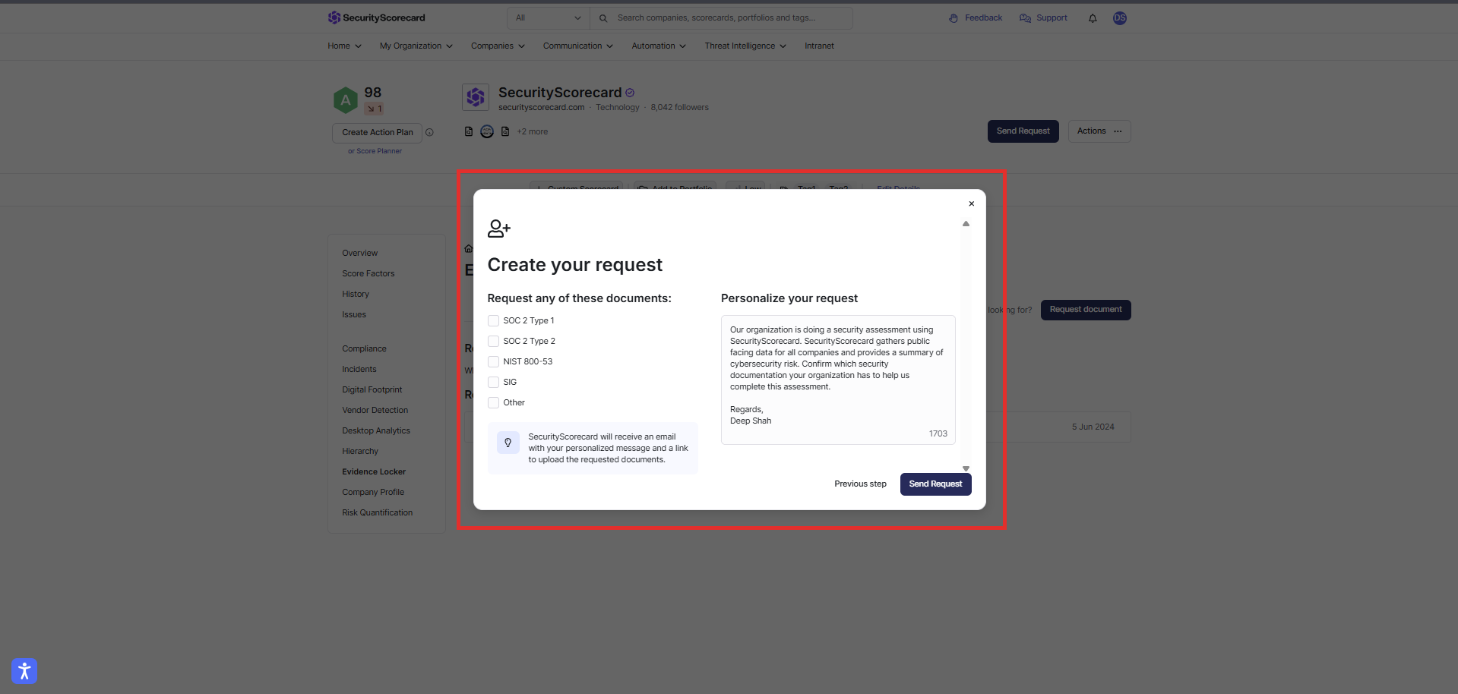
Task: Expand the Threat Intelligence menu
Action: tap(745, 46)
